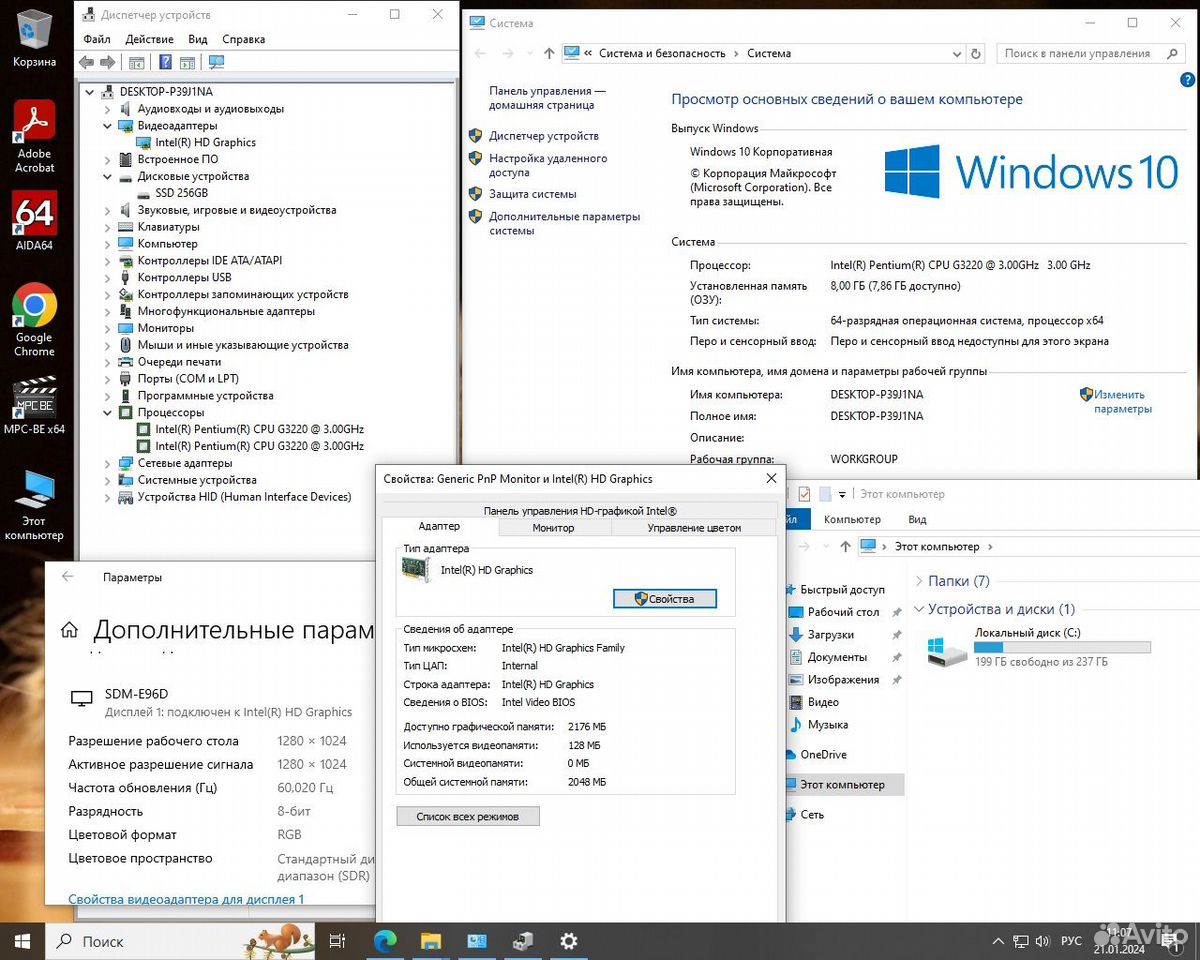This screenshot has height=960, width=1200.
Task: Open the Компьютер ribbon tab in explorer
Action: point(852,519)
